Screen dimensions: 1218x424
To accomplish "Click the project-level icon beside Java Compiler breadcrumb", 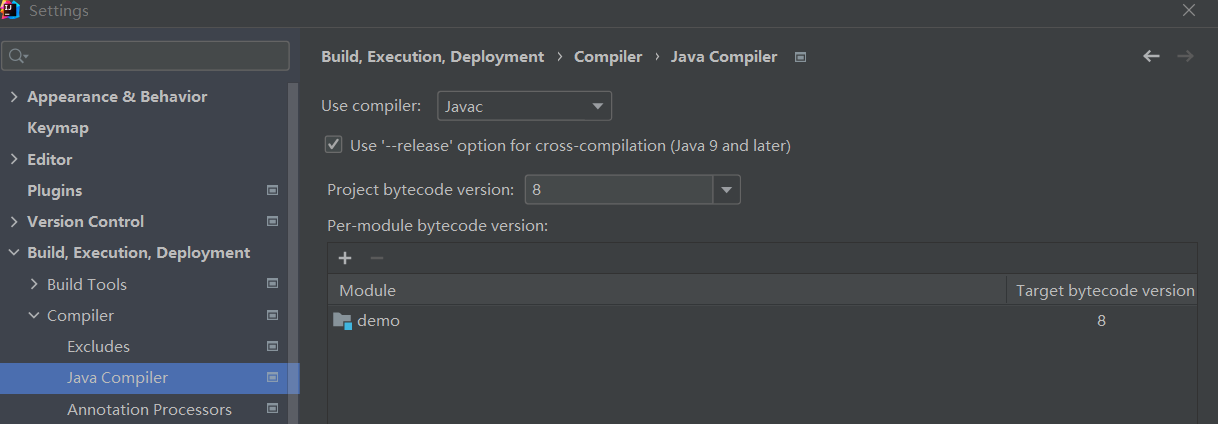I will pos(800,57).
